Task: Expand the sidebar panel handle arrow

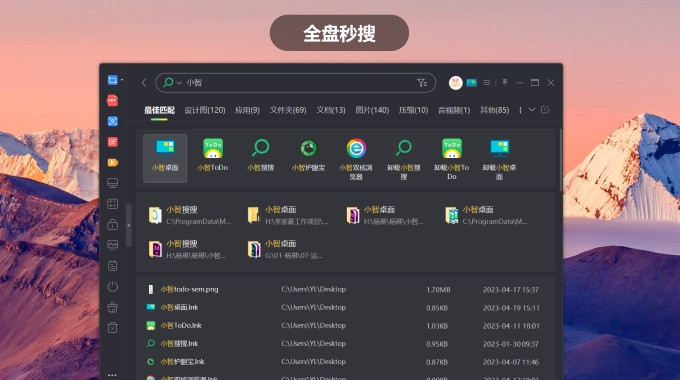Action: (x=128, y=226)
